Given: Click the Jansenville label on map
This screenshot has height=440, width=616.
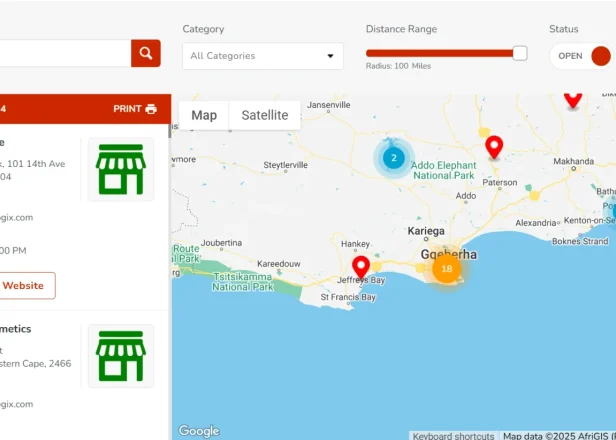Looking at the screenshot, I should (328, 105).
